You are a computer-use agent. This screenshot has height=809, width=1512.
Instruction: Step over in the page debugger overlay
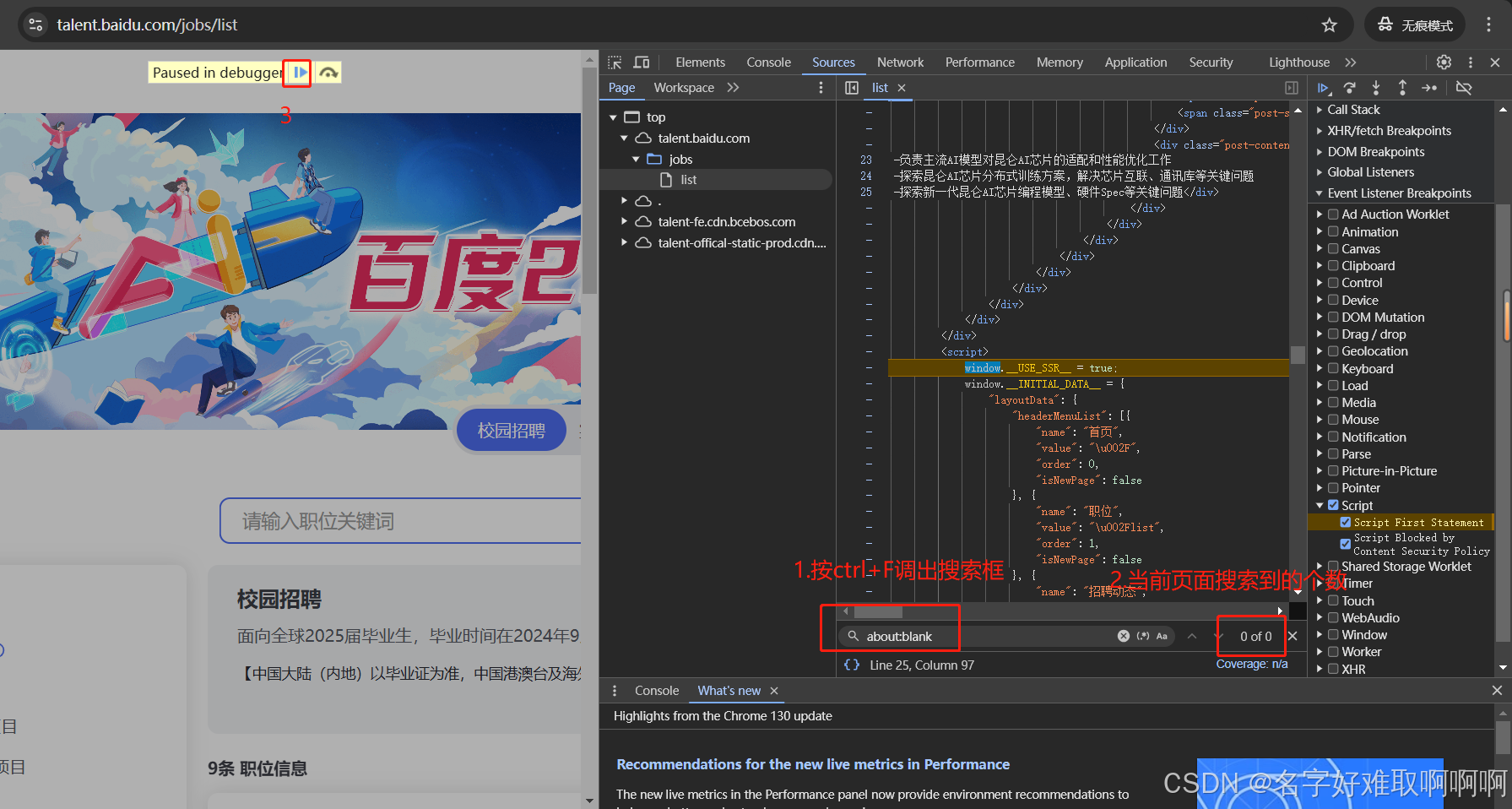pyautogui.click(x=328, y=73)
